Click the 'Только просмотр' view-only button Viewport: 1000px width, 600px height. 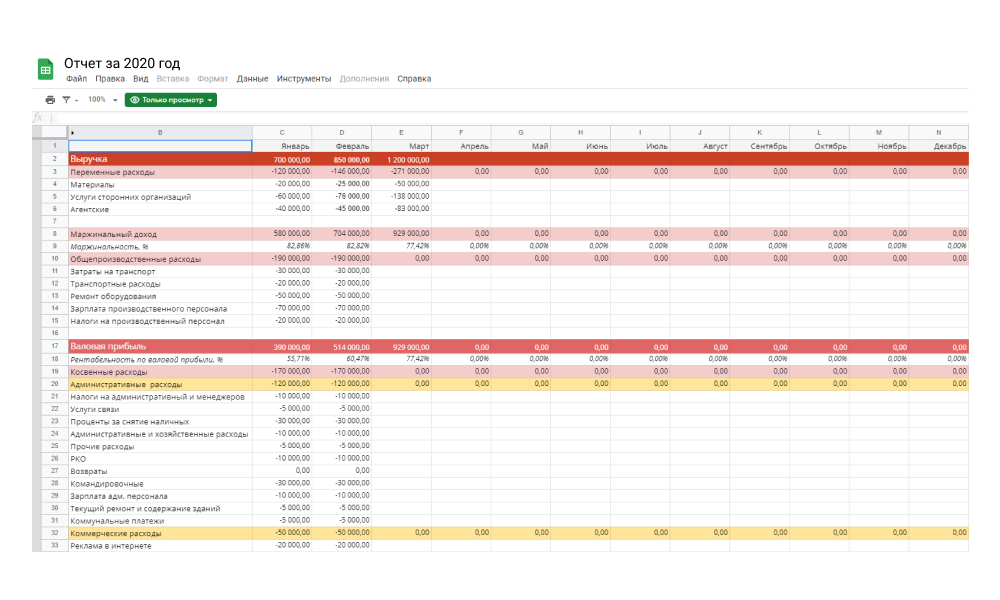(170, 99)
